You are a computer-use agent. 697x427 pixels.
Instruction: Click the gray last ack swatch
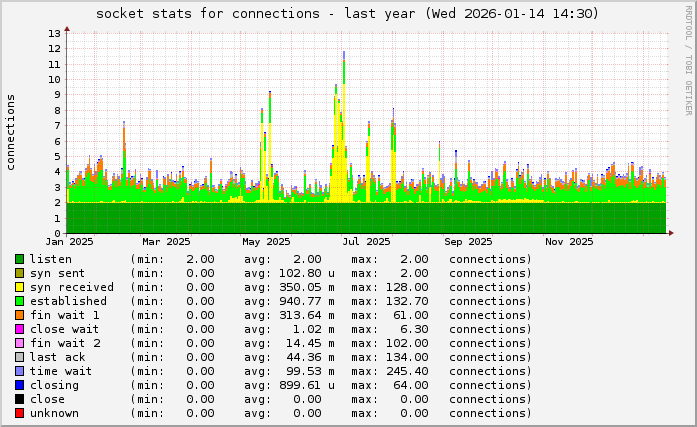(19, 357)
